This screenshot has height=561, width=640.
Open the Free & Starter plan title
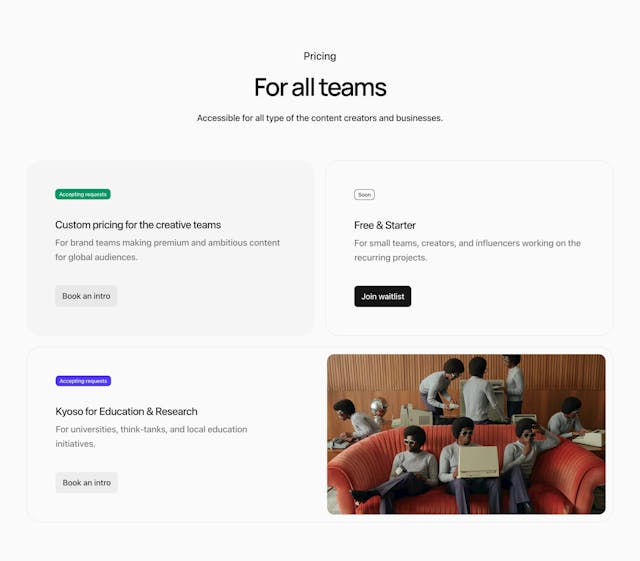coord(385,225)
